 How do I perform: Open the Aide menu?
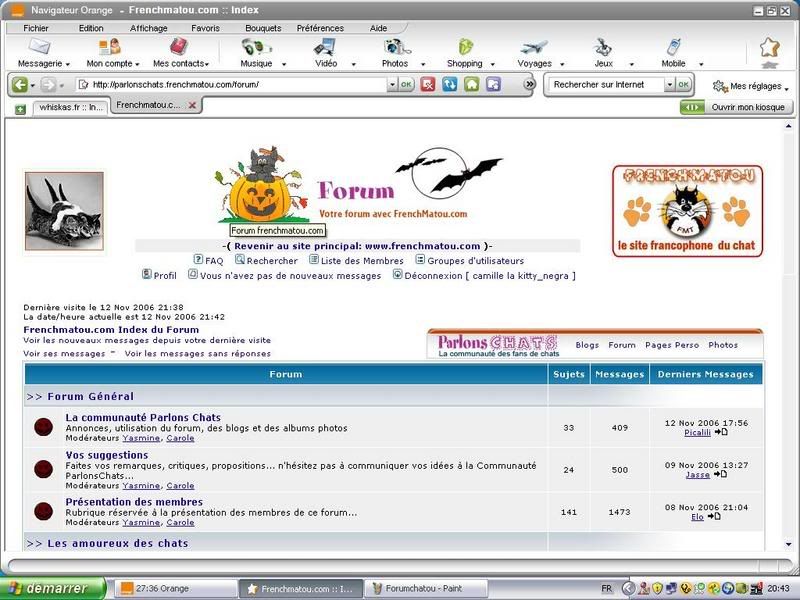pos(378,28)
